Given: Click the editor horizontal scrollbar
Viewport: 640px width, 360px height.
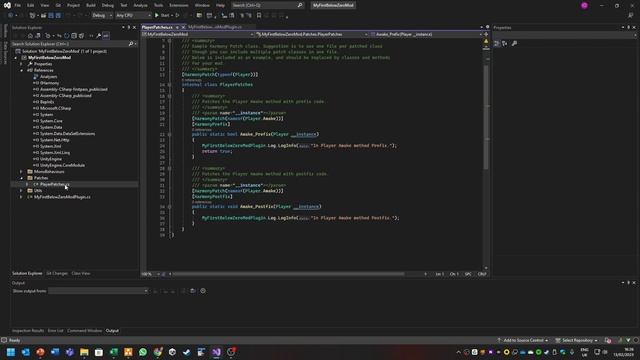Looking at the screenshot, I should point(289,274).
